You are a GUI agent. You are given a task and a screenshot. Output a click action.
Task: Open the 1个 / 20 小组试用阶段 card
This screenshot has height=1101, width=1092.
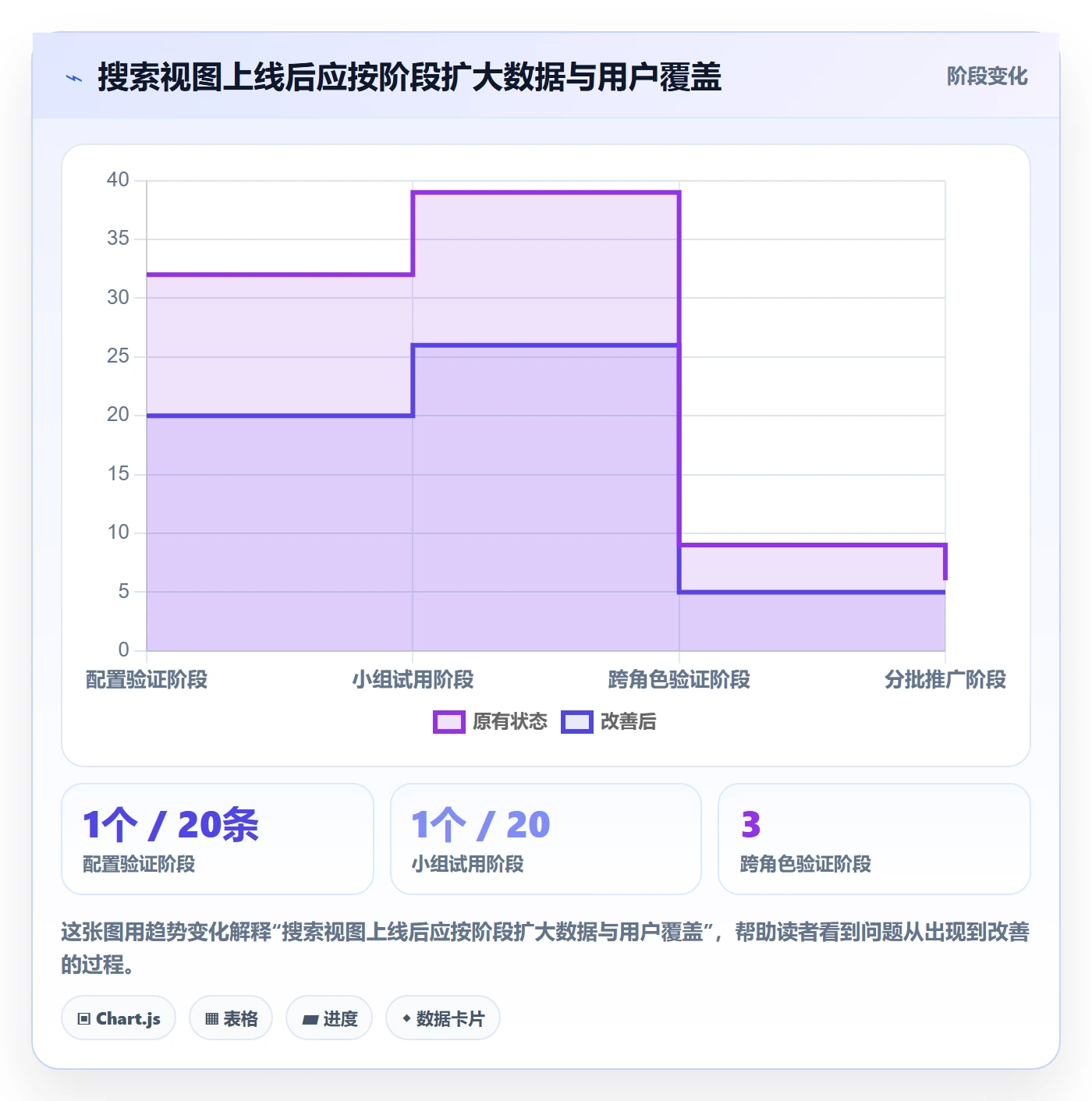(546, 839)
